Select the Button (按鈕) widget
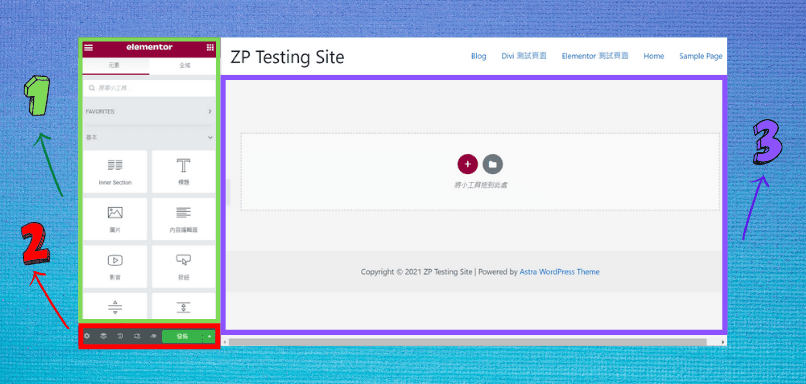Image resolution: width=806 pixels, height=384 pixels. tap(184, 266)
